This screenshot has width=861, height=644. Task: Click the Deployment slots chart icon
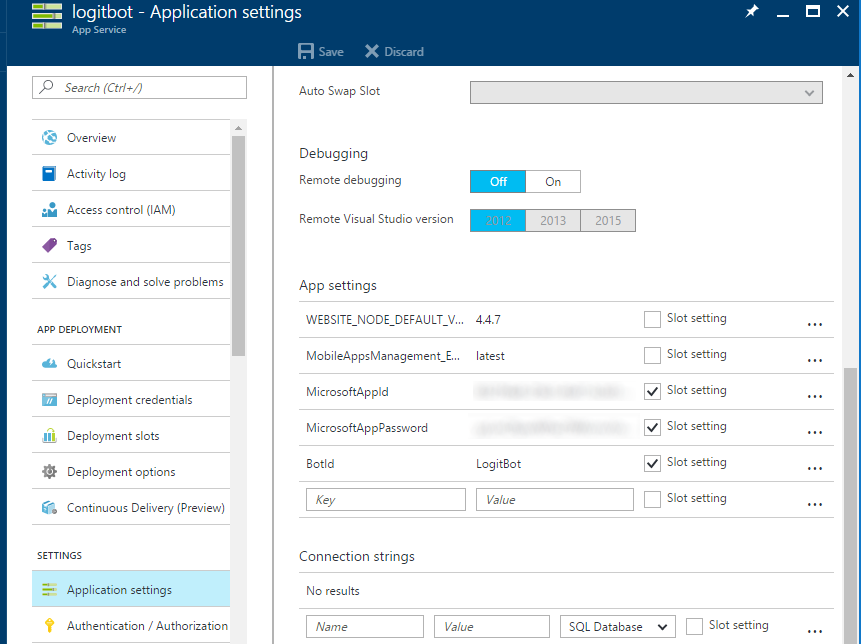pyautogui.click(x=49, y=435)
